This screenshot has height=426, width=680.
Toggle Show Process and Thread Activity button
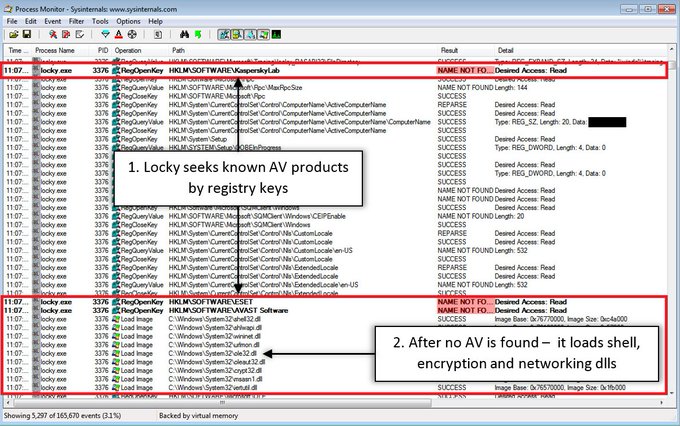click(263, 34)
